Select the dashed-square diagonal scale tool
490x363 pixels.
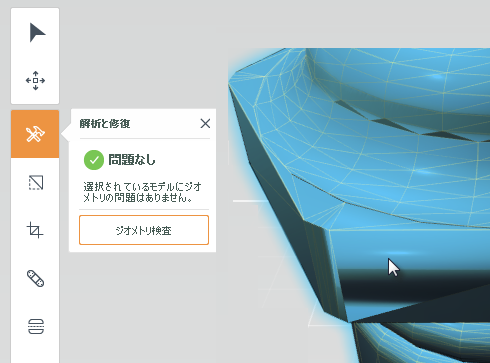35,182
